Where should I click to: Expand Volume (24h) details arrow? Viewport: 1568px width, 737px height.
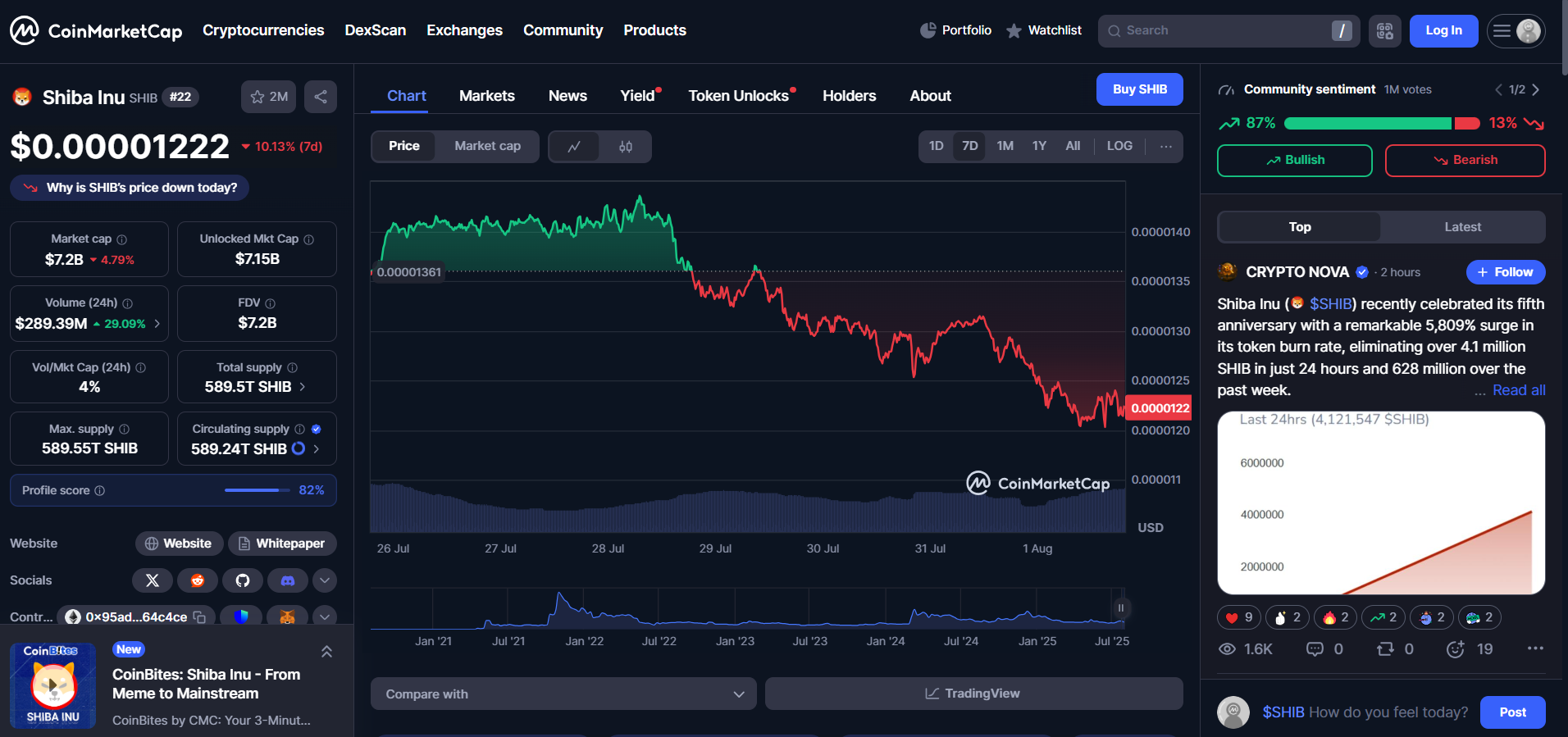click(157, 323)
